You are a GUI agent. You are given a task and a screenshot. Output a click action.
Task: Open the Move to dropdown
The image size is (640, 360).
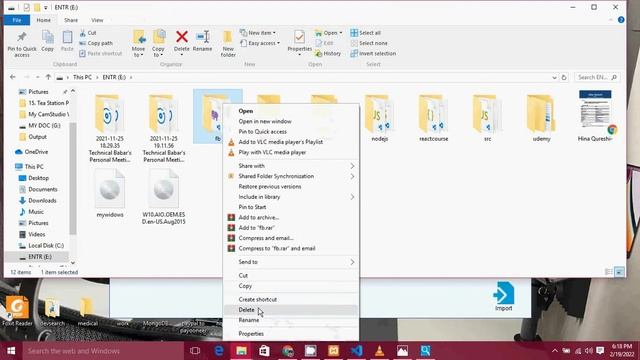click(138, 44)
